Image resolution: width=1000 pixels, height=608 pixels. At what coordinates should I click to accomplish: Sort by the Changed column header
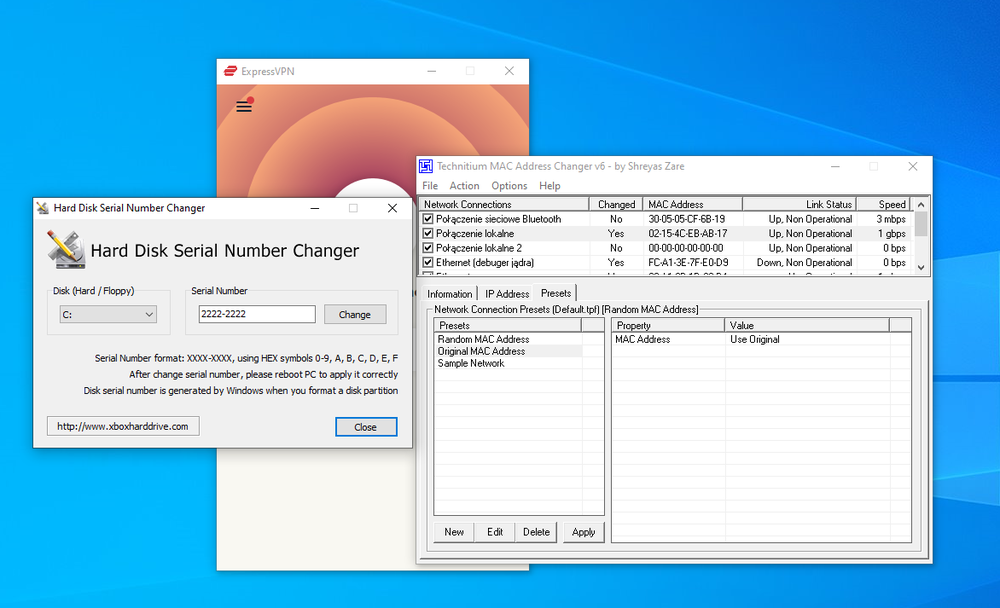pos(616,204)
